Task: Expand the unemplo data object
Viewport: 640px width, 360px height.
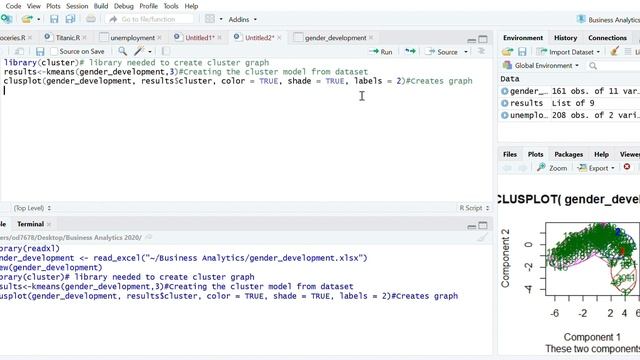Action: (504, 116)
